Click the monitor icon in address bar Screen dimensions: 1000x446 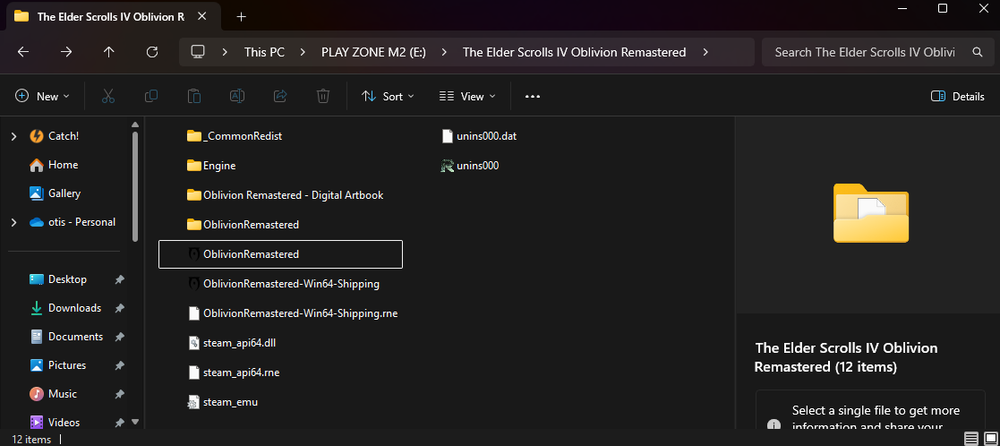click(x=198, y=52)
